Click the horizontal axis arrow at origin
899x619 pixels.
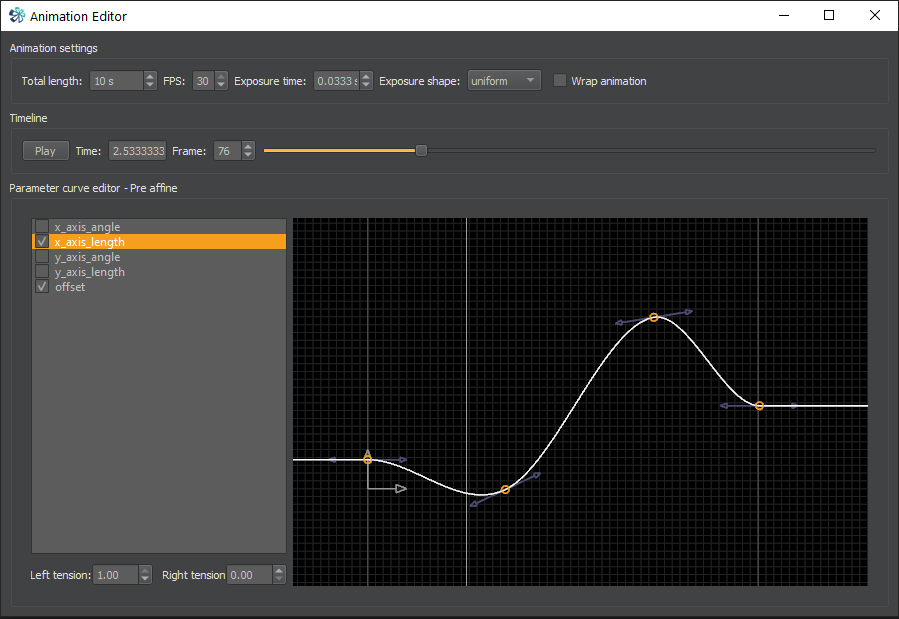tap(401, 489)
